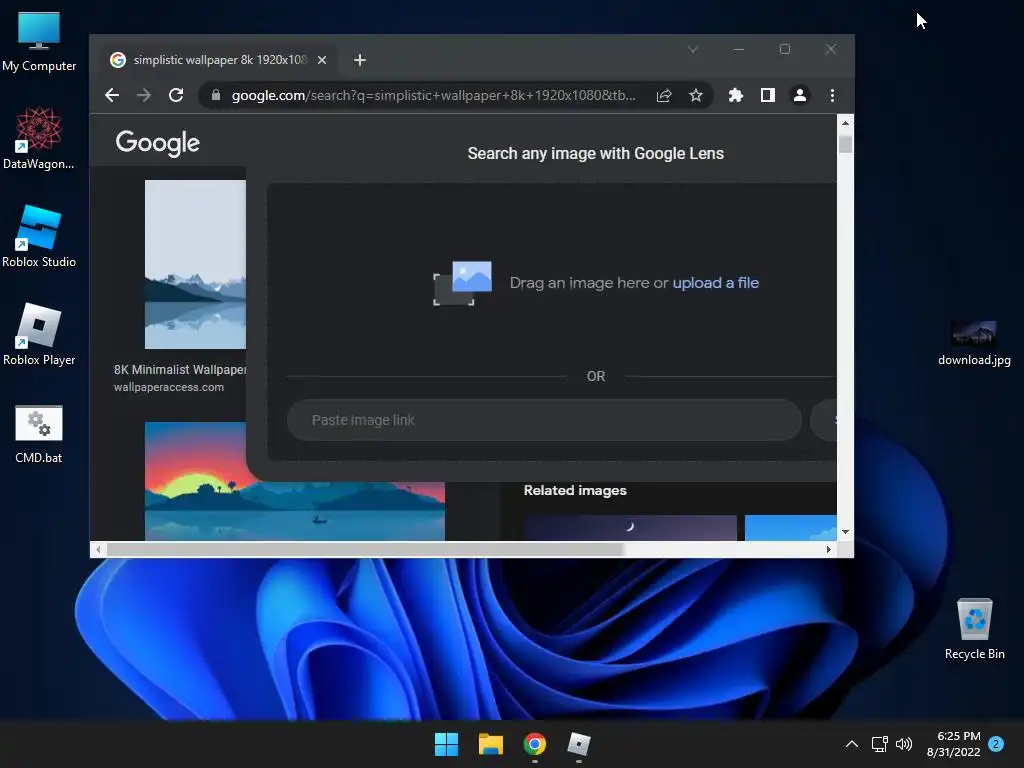Screen dimensions: 1024x768
Task: Show hidden tray icons chevron
Action: click(852, 744)
